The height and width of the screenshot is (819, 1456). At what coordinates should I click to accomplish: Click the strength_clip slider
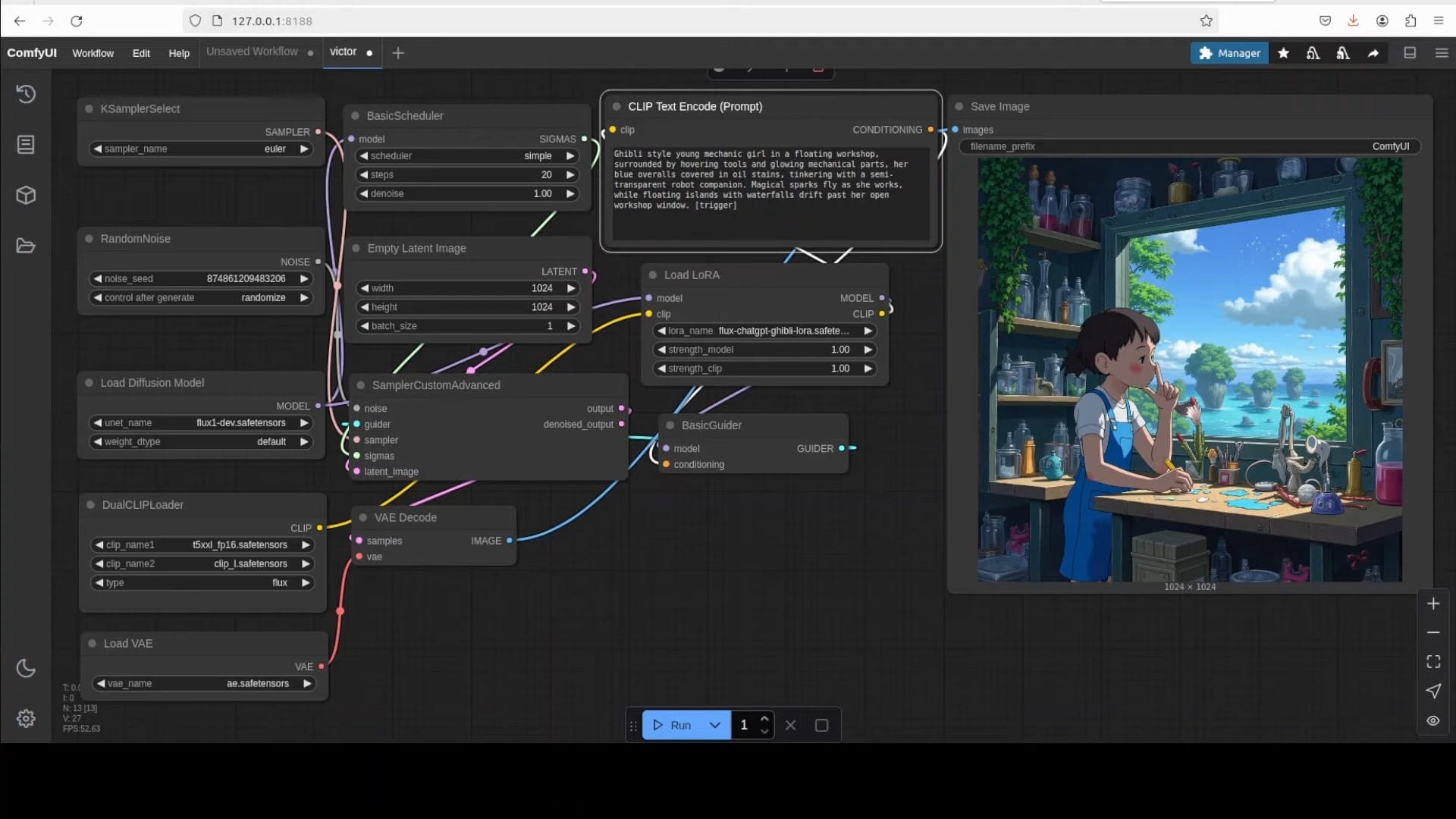(x=764, y=369)
